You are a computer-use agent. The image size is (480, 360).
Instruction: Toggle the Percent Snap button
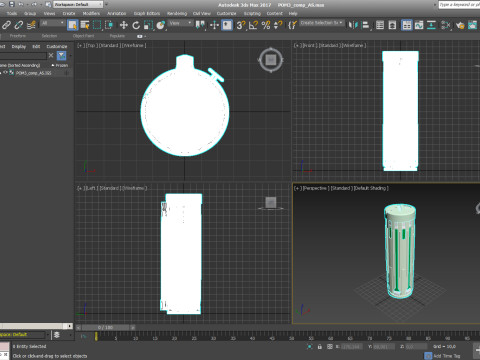pos(266,25)
